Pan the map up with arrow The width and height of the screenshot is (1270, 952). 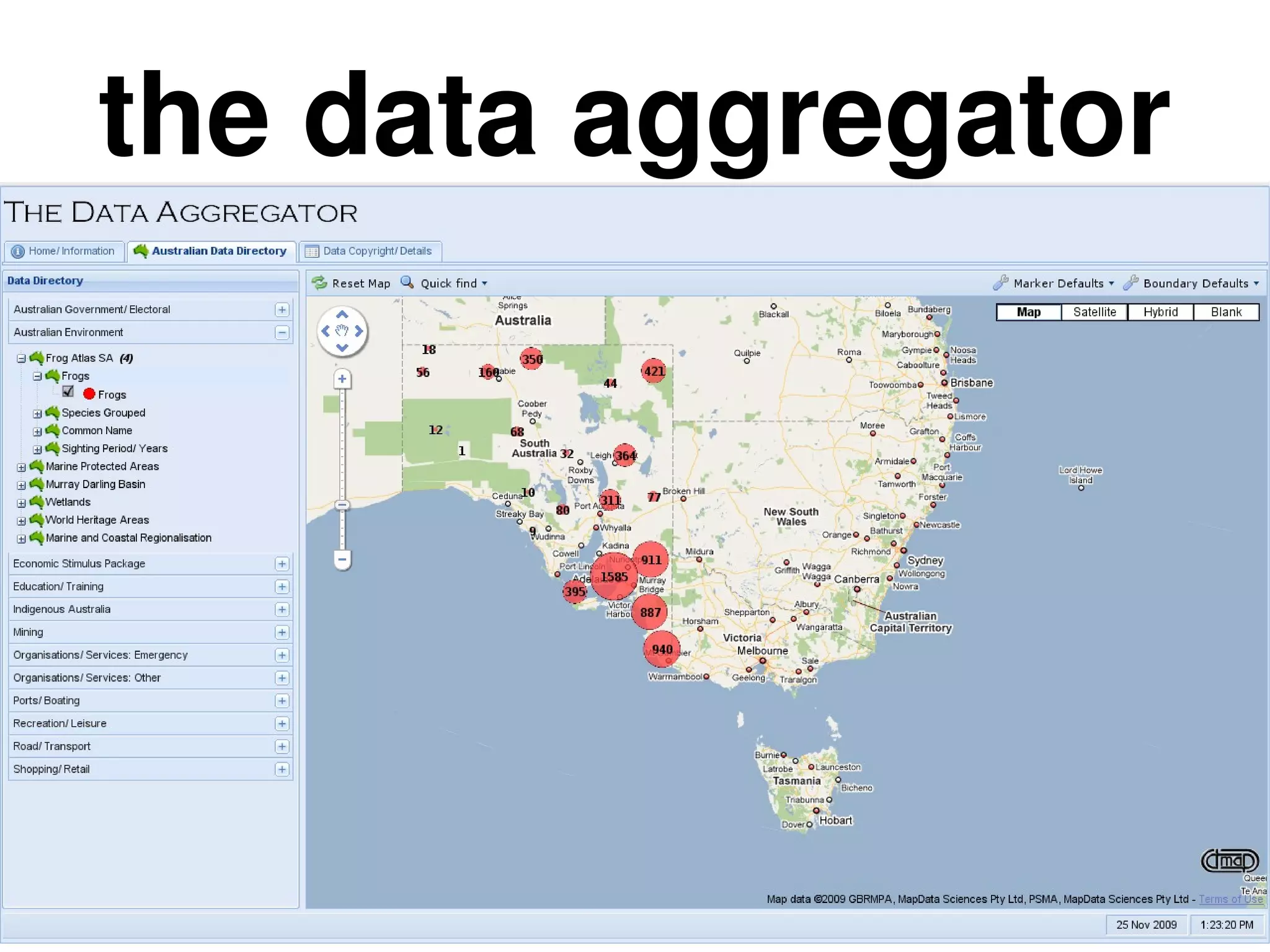coord(342,314)
